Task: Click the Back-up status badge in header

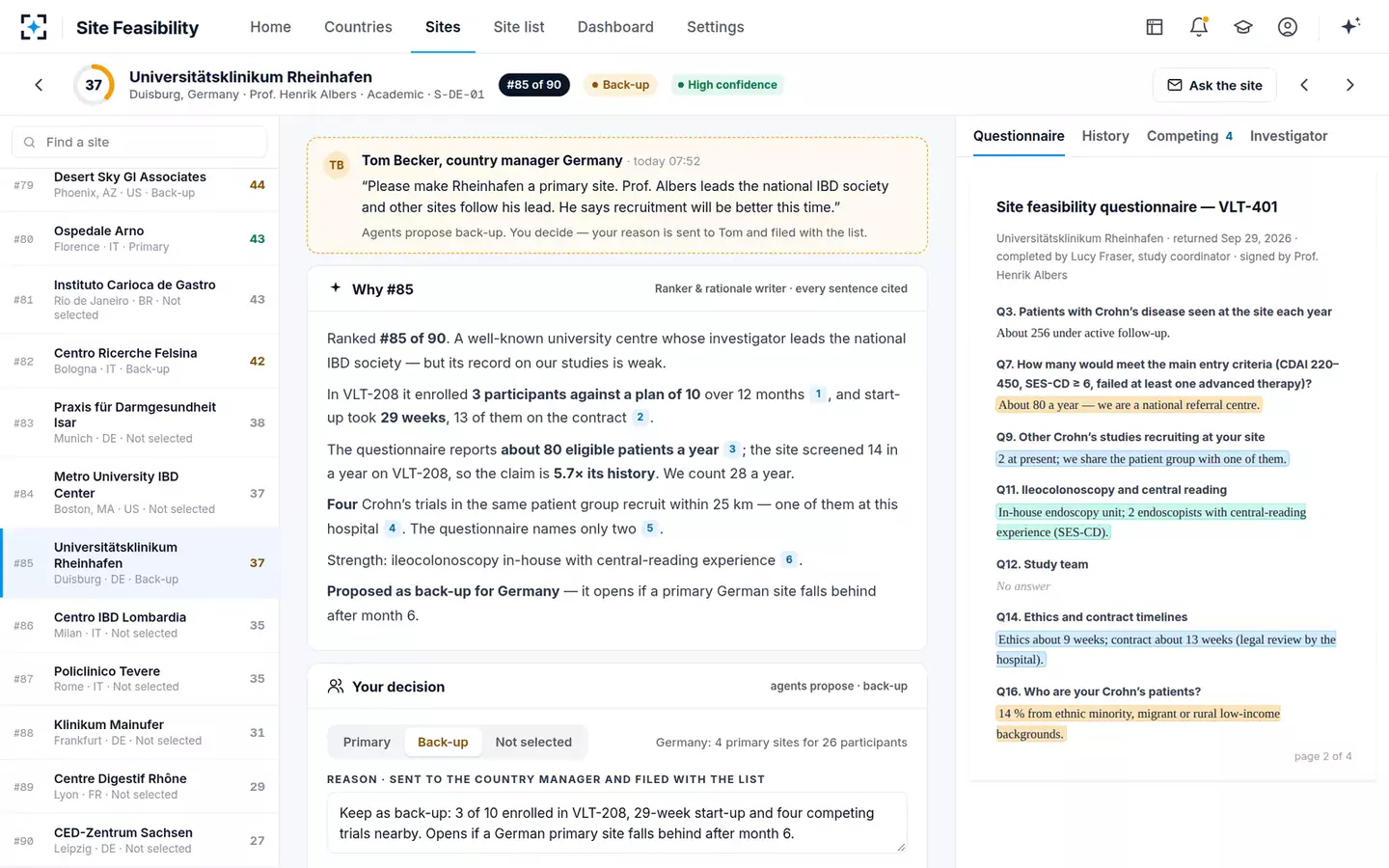Action: 620,85
